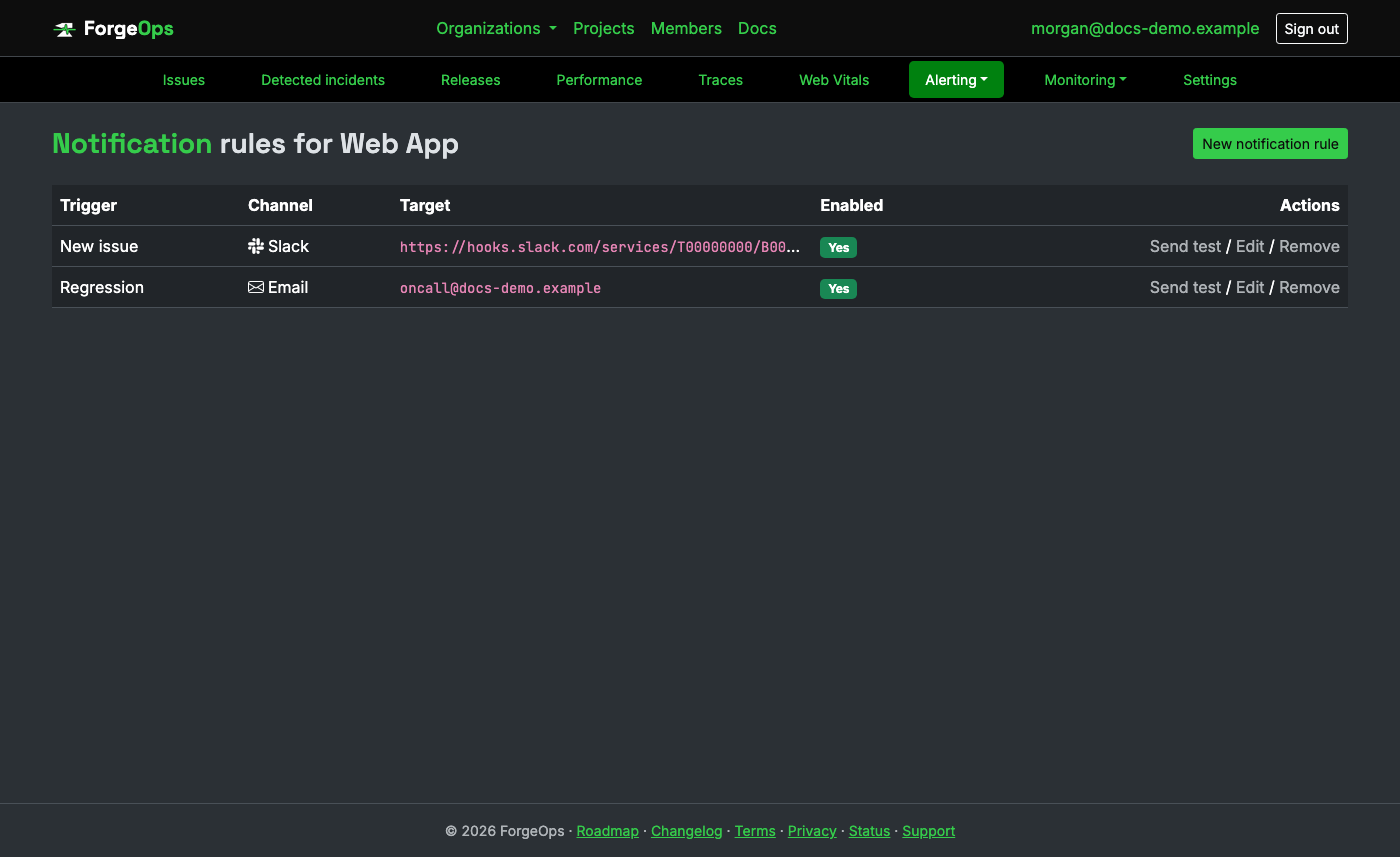The width and height of the screenshot is (1400, 857).
Task: Expand the Alerting dropdown menu
Action: click(956, 80)
